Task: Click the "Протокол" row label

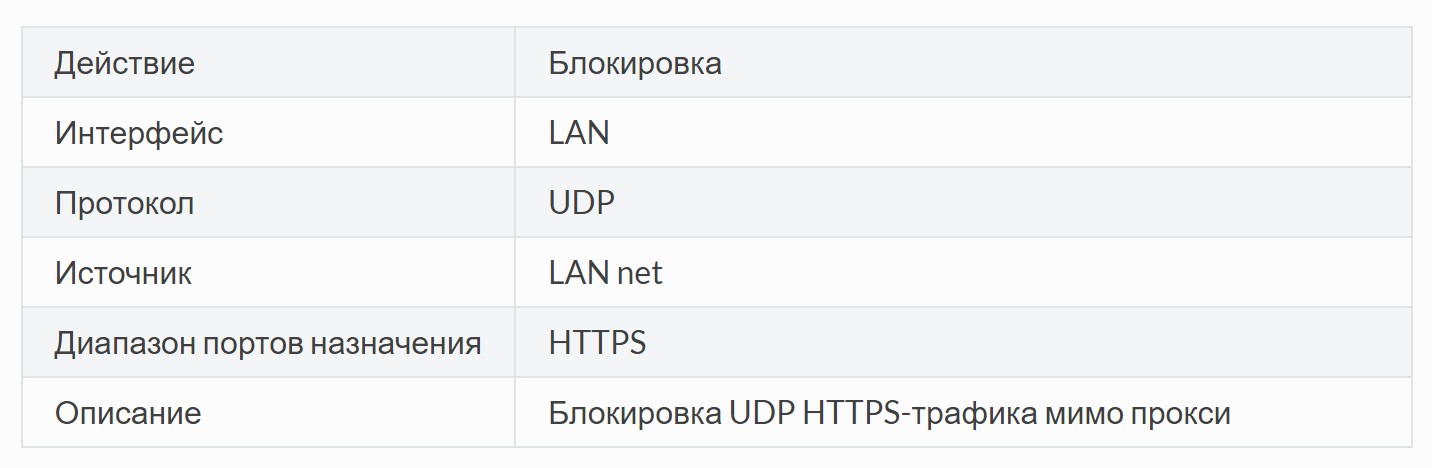Action: 125,203
